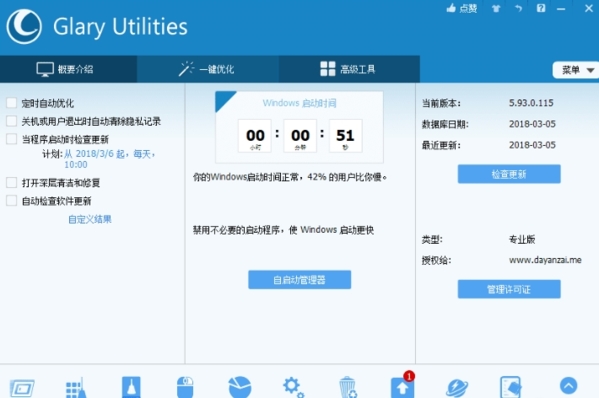Image resolution: width=599 pixels, height=398 pixels.
Task: Click the undo arrow icon in title bar
Action: [x=518, y=8]
